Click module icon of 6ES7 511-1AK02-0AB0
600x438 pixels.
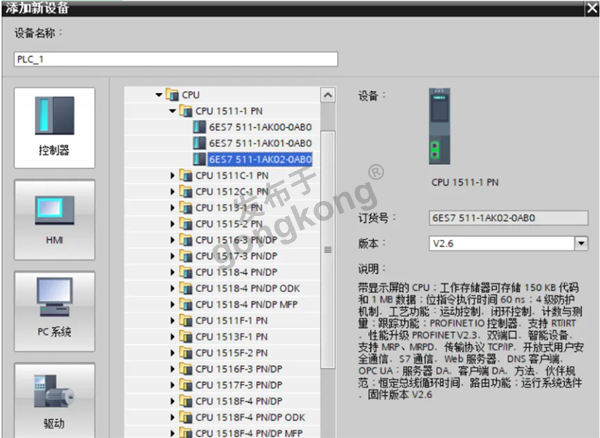(x=199, y=159)
